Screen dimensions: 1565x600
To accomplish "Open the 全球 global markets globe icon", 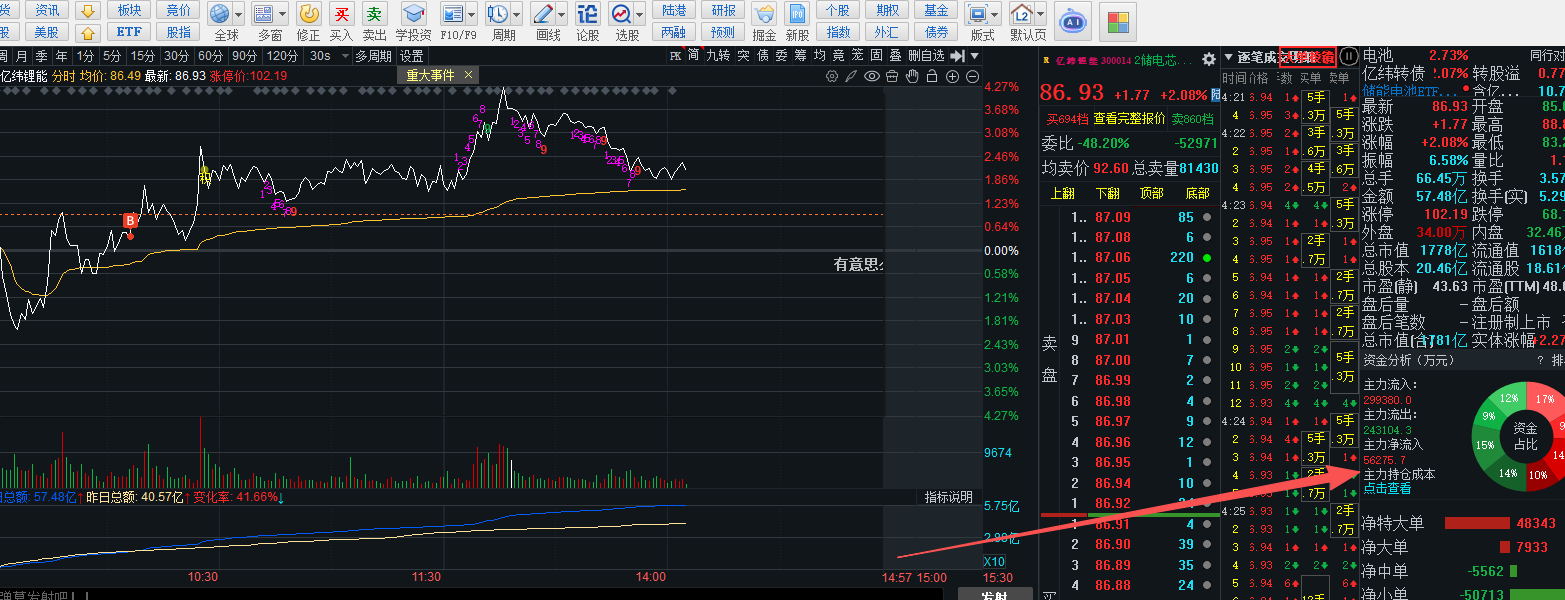I will point(220,14).
